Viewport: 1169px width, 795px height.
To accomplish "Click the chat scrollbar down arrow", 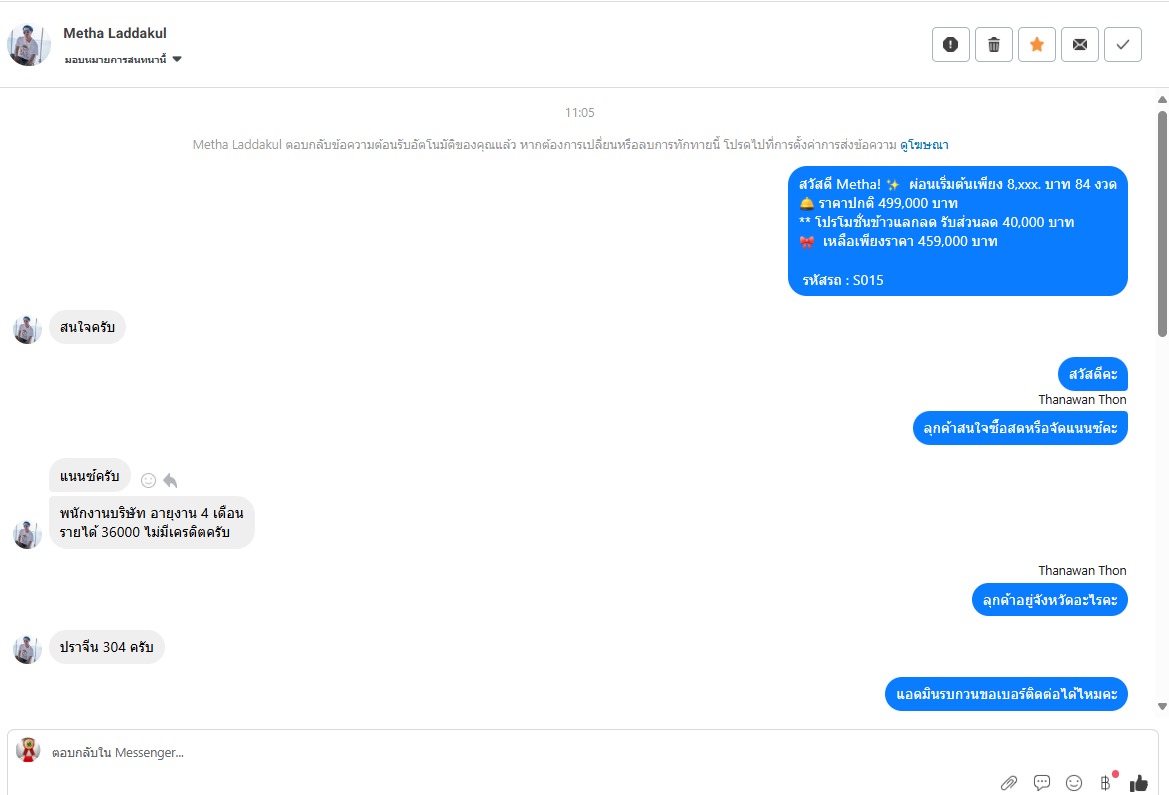I will [x=1161, y=707].
